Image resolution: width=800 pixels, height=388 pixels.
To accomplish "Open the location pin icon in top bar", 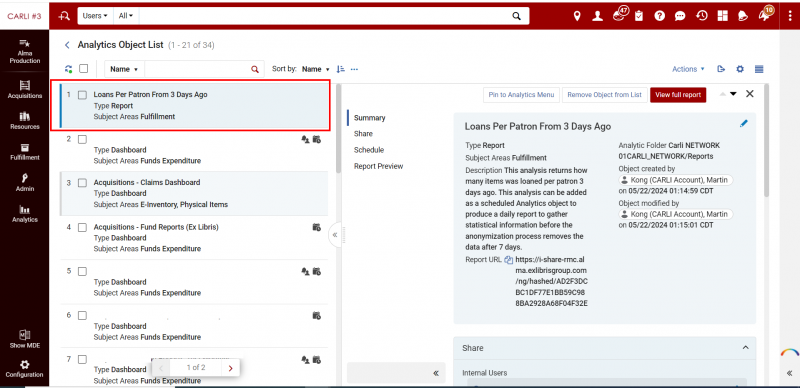I will tap(577, 16).
